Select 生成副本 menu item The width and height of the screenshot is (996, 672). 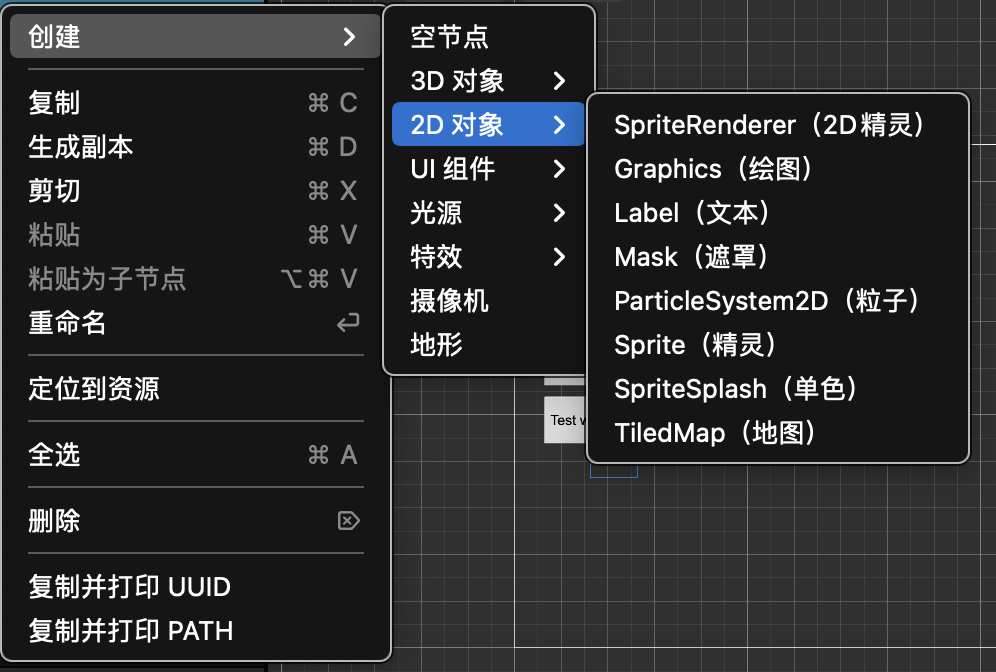click(x=195, y=147)
